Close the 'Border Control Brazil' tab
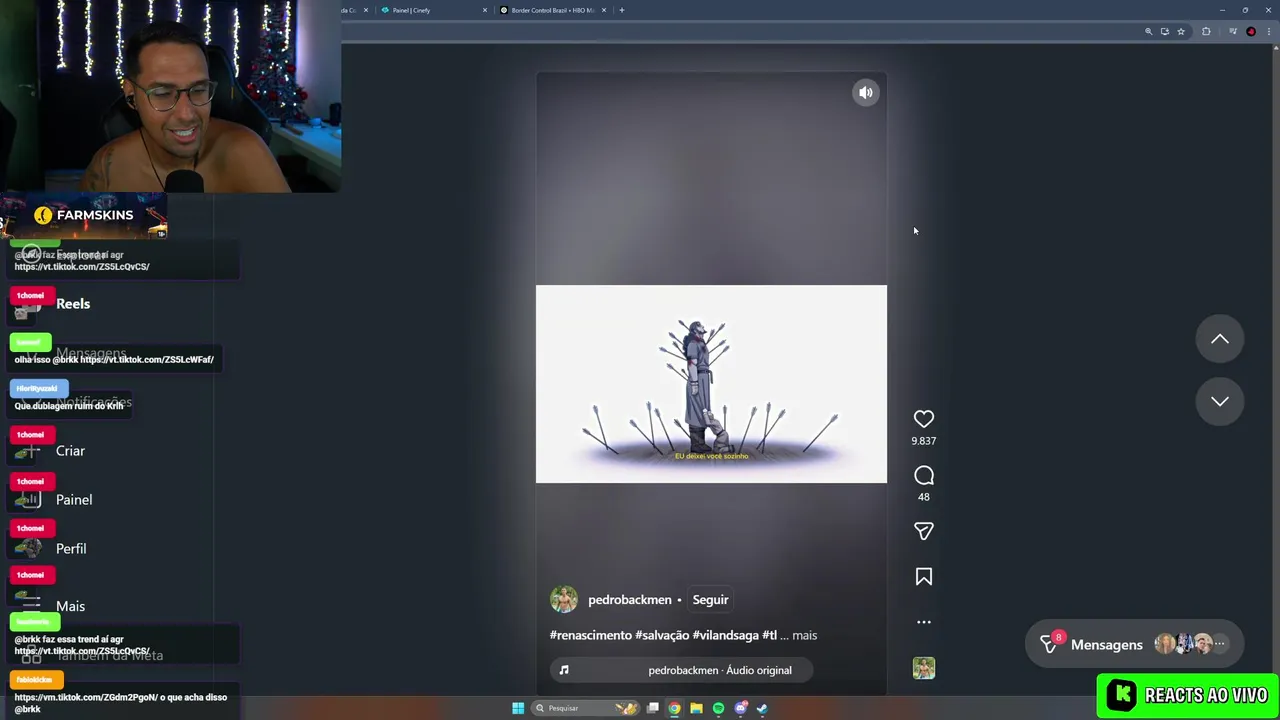1280x720 pixels. (604, 10)
